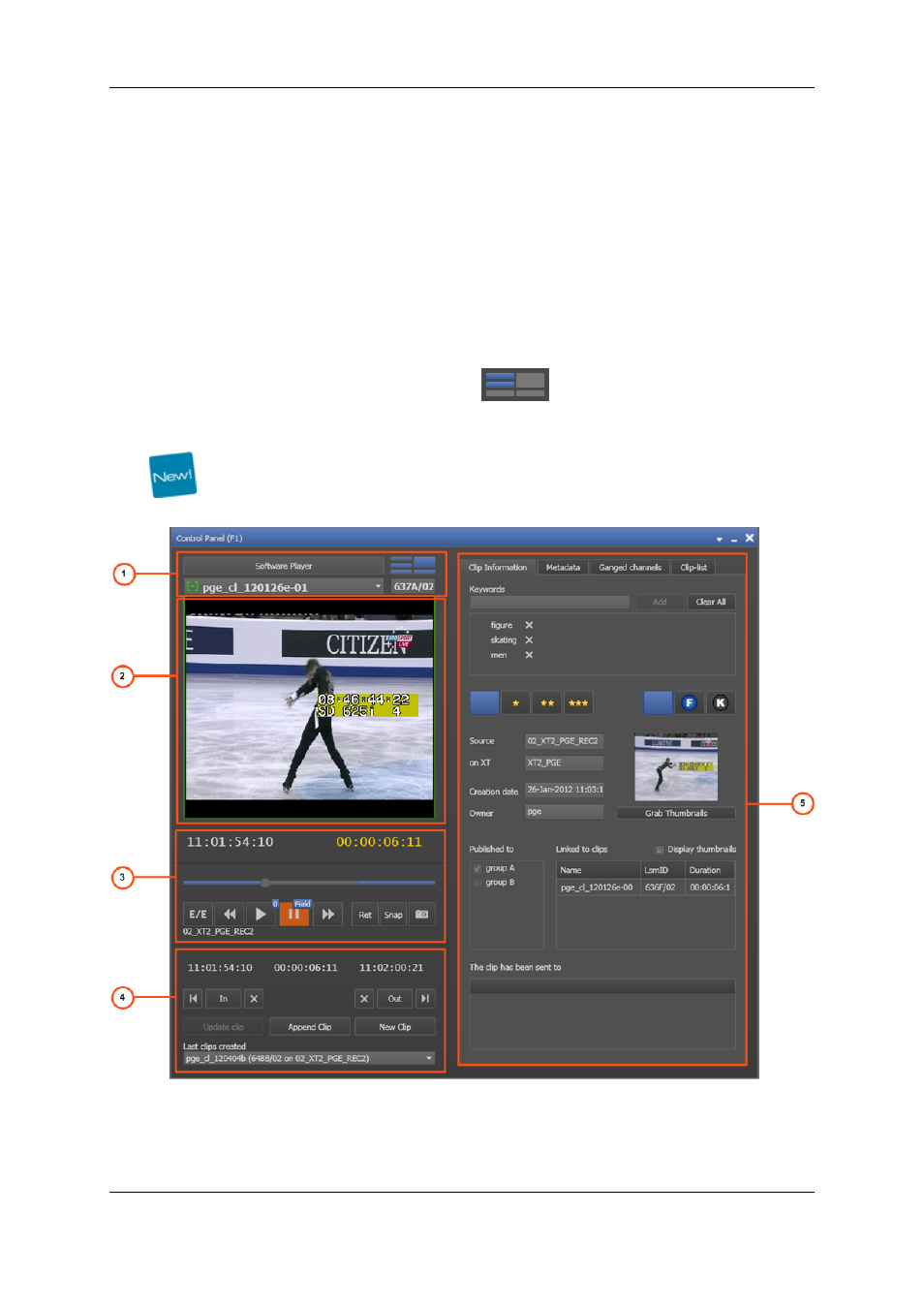Click the Keywords input field
This screenshot has height=1307, width=924.
pyautogui.click(x=549, y=603)
